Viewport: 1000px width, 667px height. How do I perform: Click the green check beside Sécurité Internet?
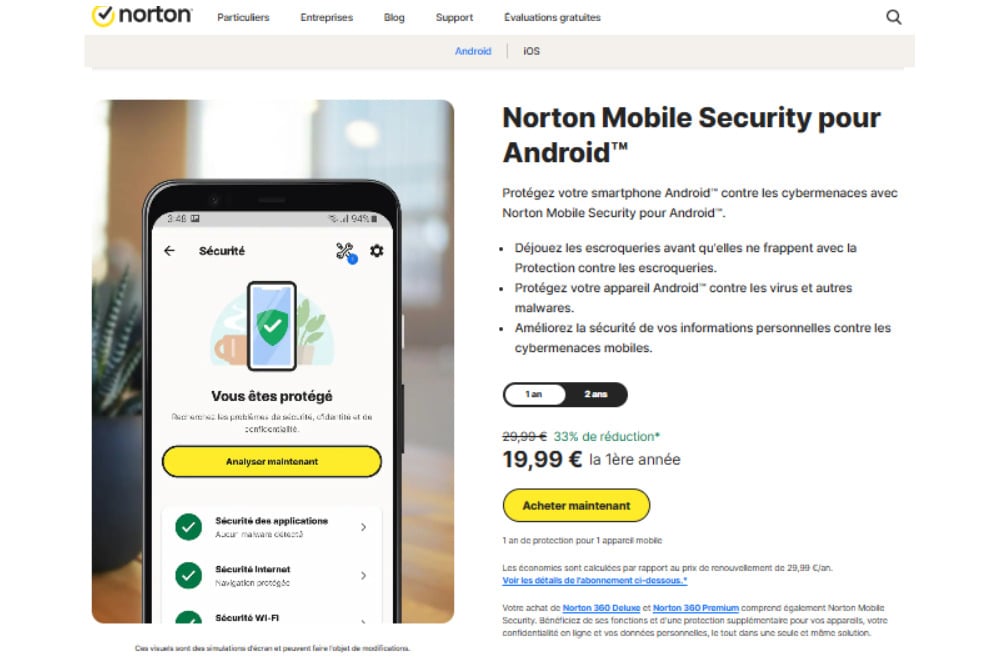[x=188, y=575]
